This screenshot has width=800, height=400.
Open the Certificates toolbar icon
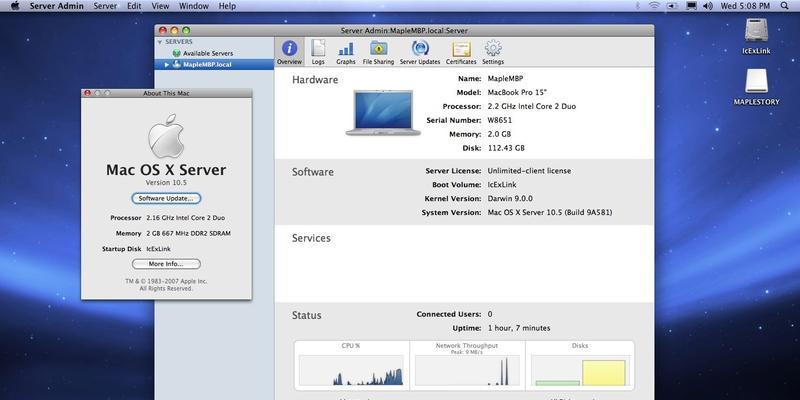tap(461, 52)
